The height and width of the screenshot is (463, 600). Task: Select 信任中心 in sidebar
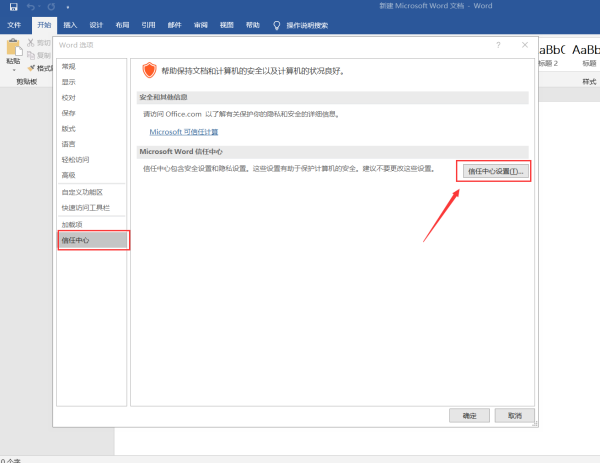tap(76, 240)
